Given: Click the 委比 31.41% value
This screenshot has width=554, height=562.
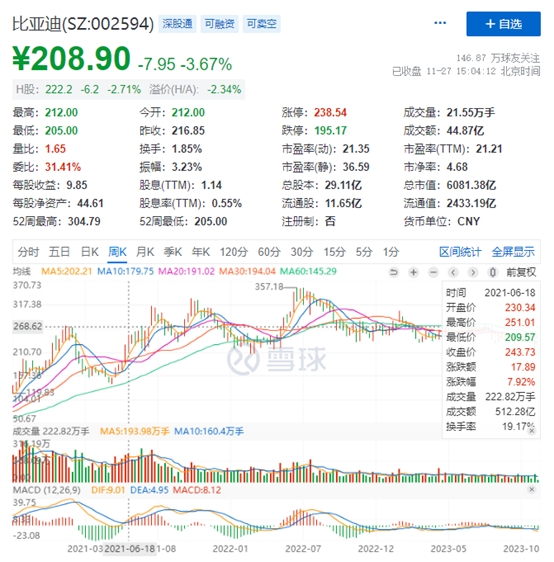Looking at the screenshot, I should click(63, 167).
